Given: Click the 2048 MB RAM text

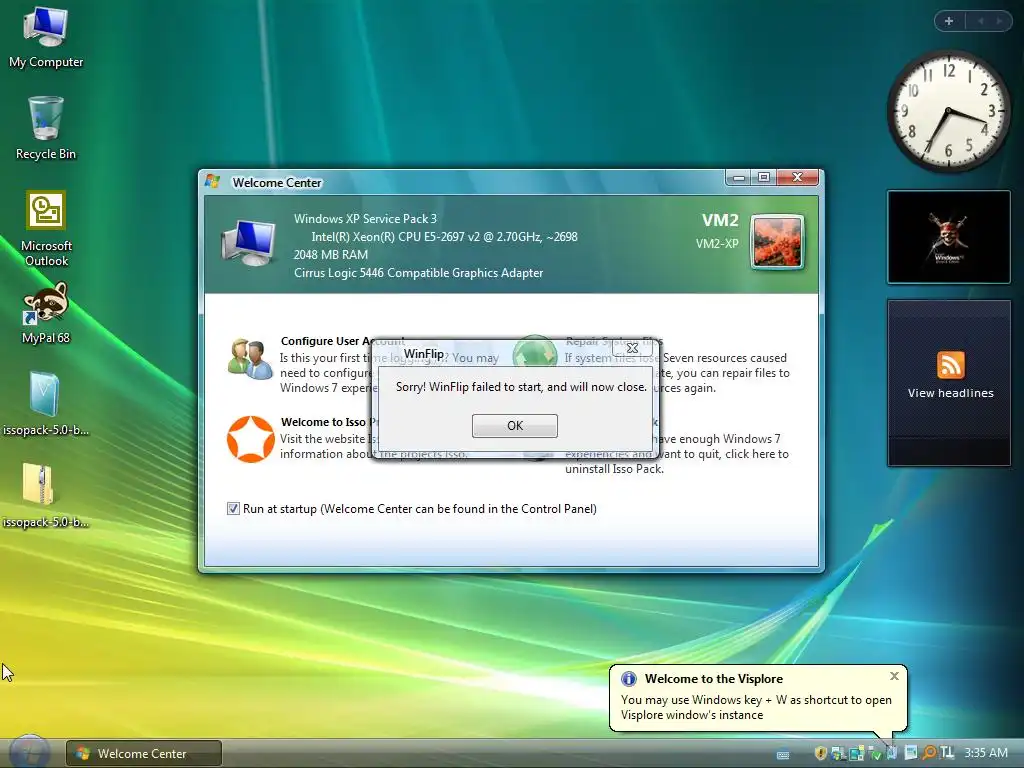Looking at the screenshot, I should point(330,255).
